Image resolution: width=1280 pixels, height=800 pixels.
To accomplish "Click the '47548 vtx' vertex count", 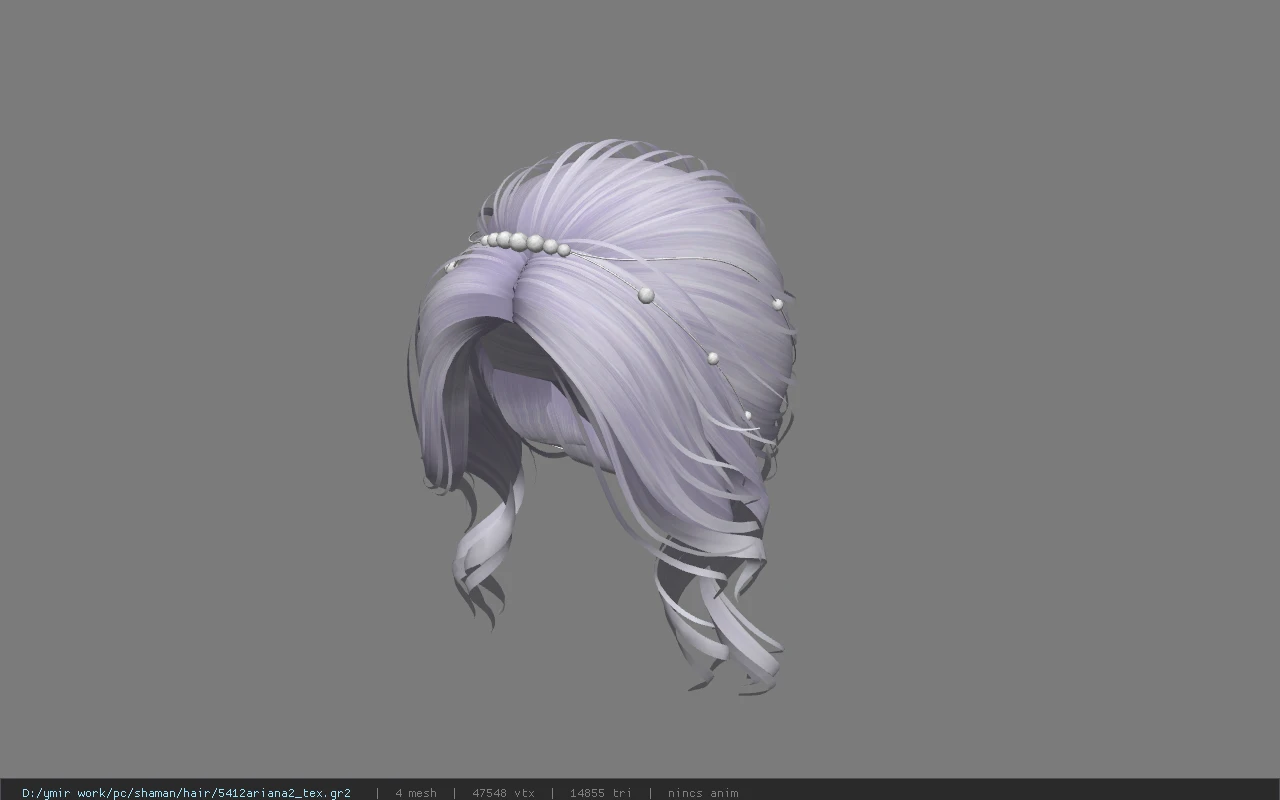I will (503, 793).
